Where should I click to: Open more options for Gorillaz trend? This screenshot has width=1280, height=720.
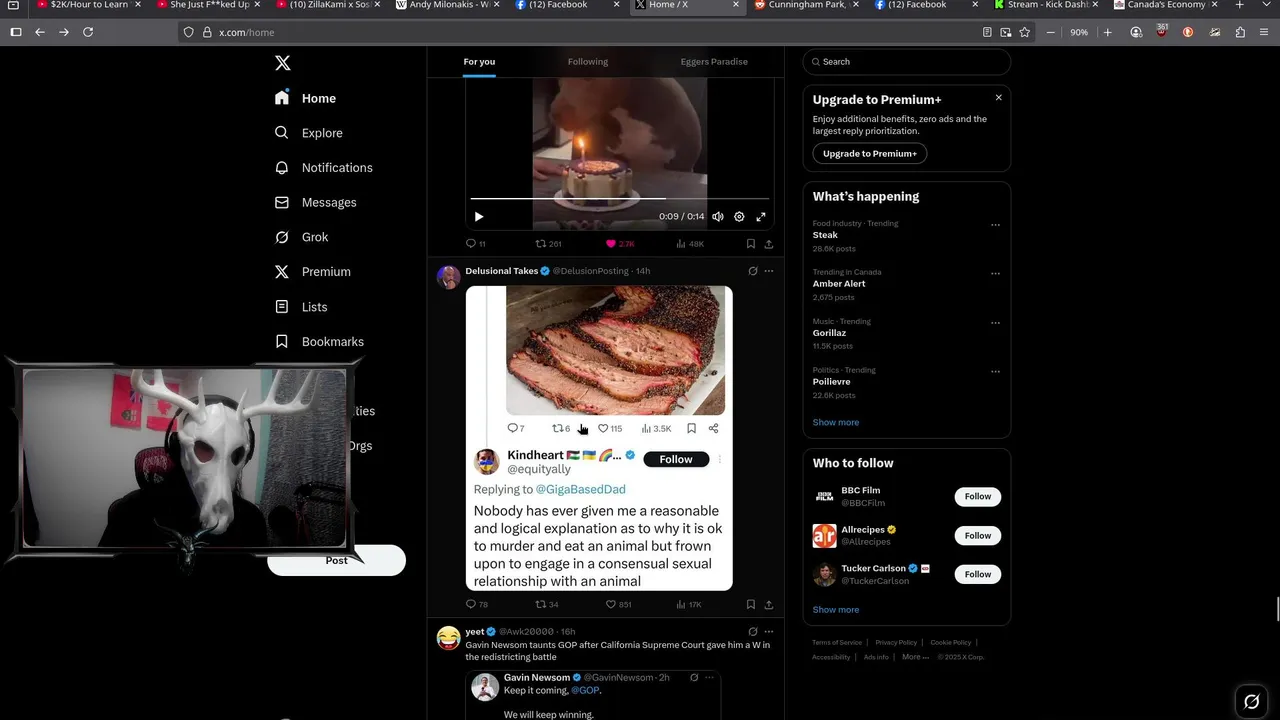pos(995,323)
